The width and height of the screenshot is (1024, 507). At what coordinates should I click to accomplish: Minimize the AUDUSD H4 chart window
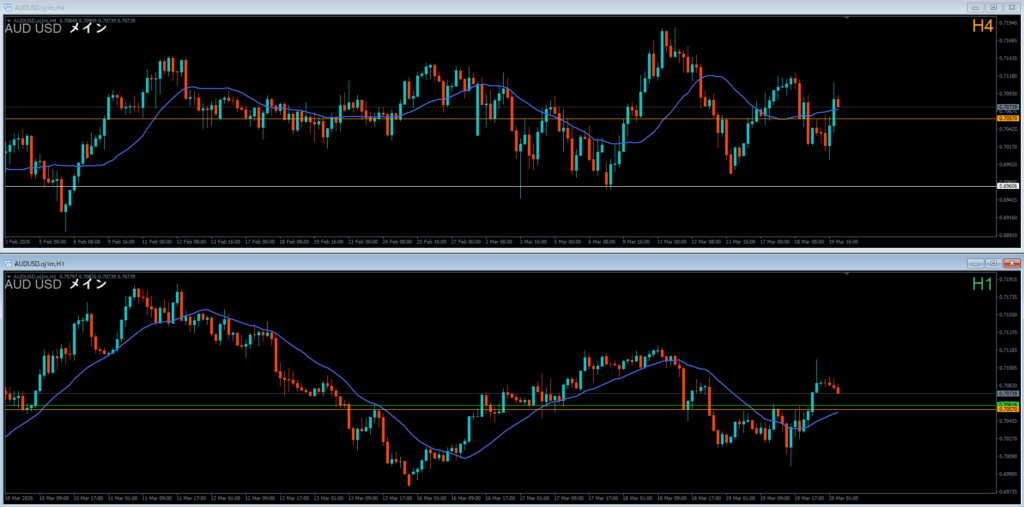977,7
